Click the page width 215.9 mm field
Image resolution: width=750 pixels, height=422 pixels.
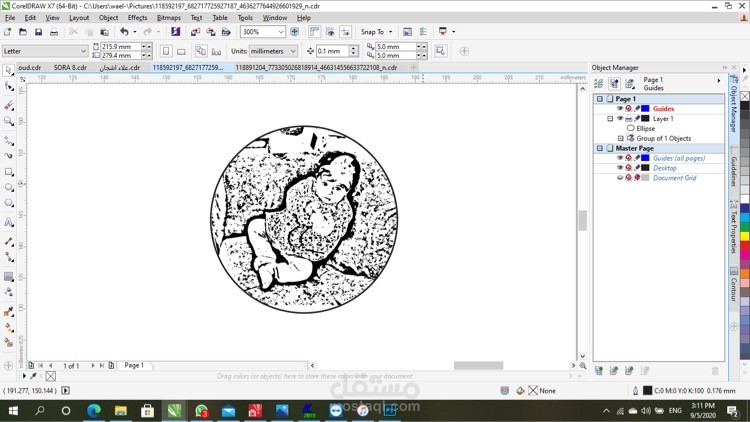pyautogui.click(x=121, y=46)
